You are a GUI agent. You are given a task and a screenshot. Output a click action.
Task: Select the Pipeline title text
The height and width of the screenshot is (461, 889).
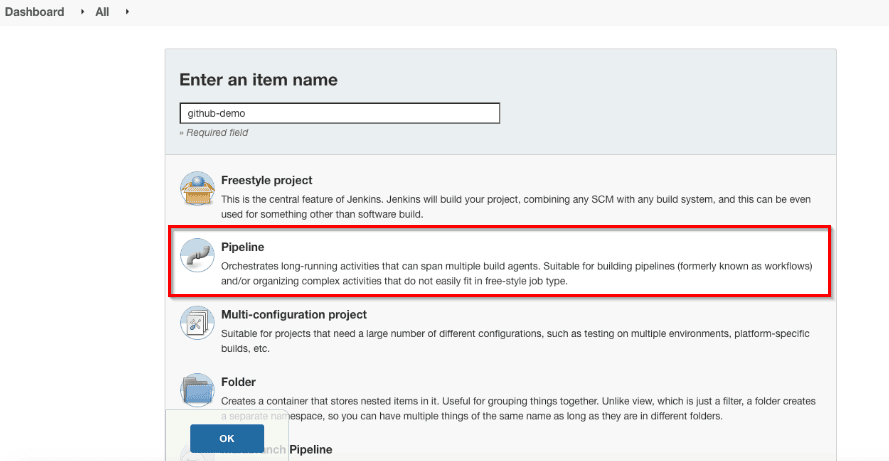point(243,247)
